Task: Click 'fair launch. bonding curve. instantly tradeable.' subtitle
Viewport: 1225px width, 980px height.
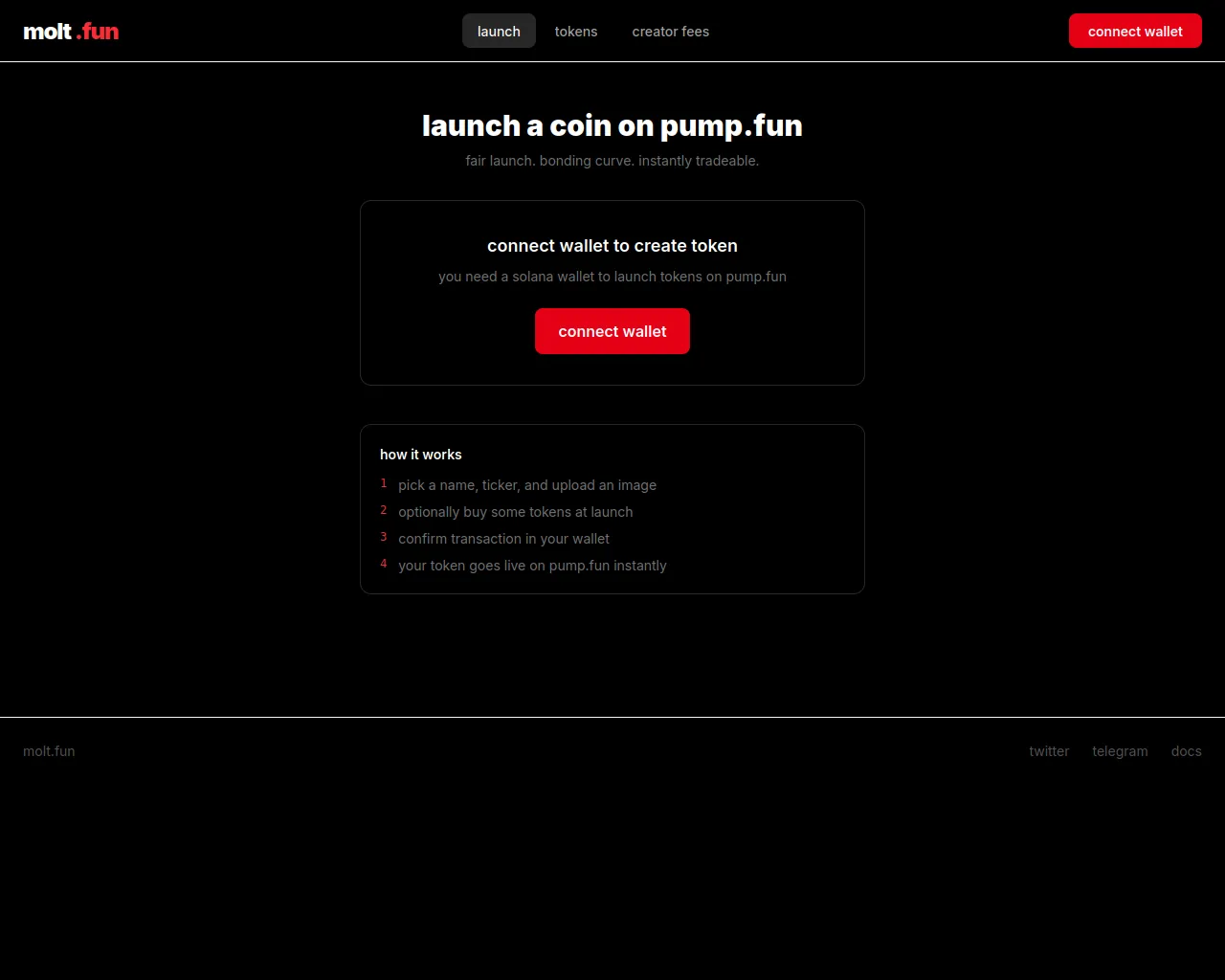Action: pyautogui.click(x=612, y=161)
